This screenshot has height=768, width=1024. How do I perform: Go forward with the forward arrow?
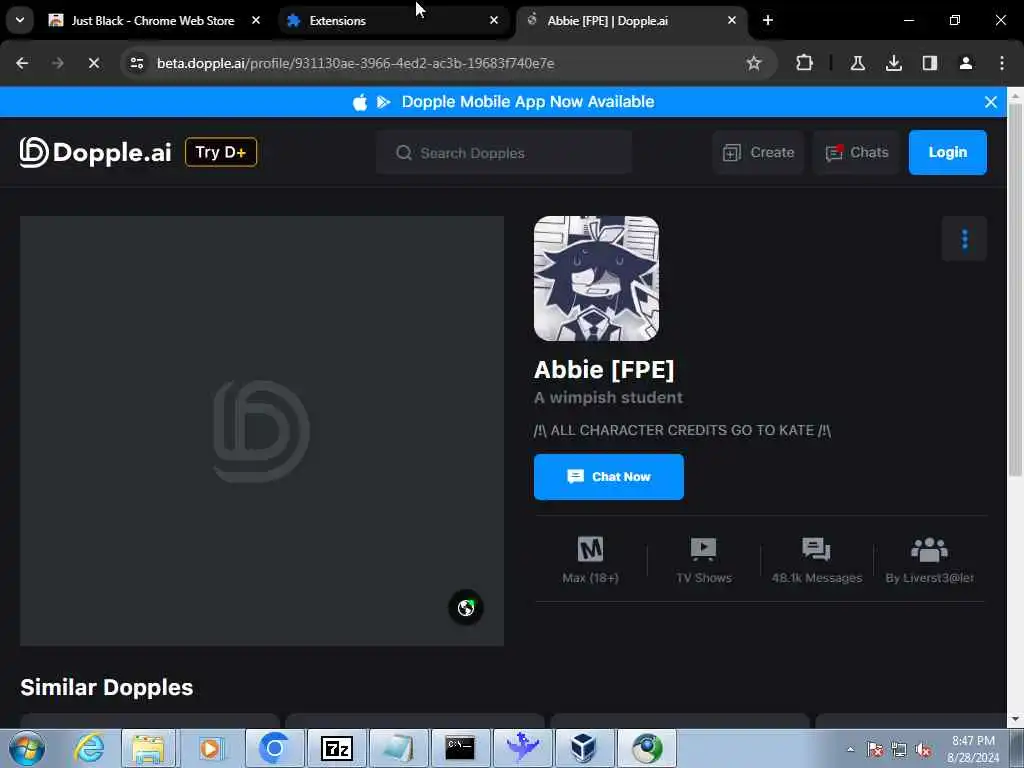pyautogui.click(x=57, y=63)
